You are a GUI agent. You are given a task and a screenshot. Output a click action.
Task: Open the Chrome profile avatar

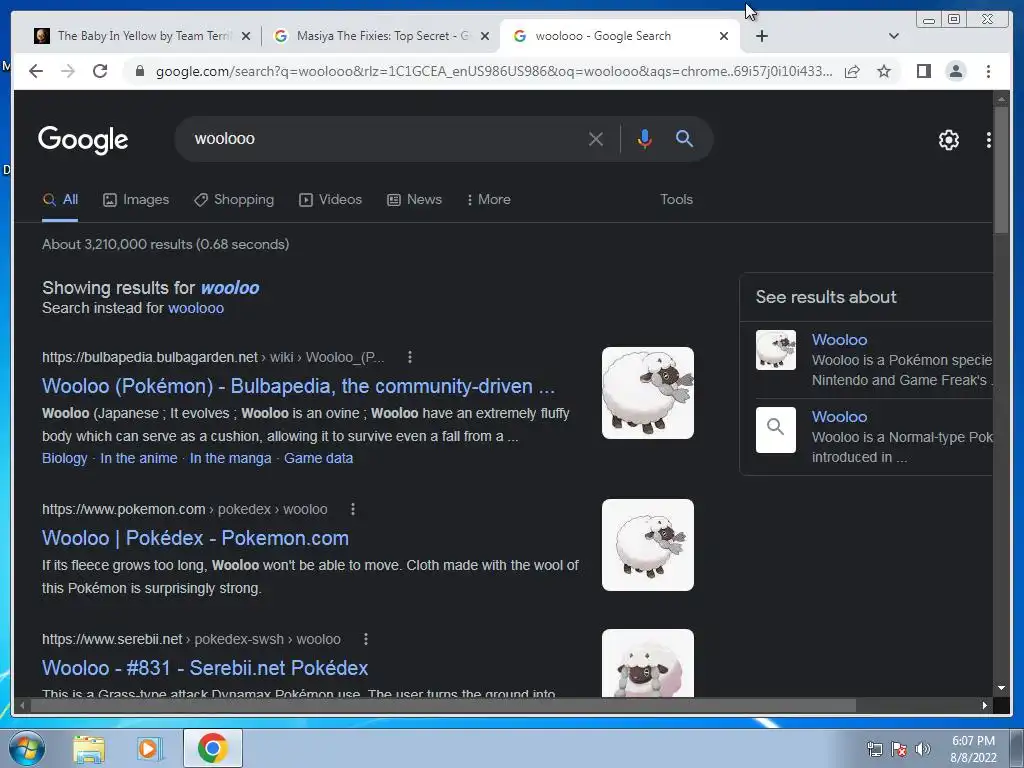click(x=955, y=71)
